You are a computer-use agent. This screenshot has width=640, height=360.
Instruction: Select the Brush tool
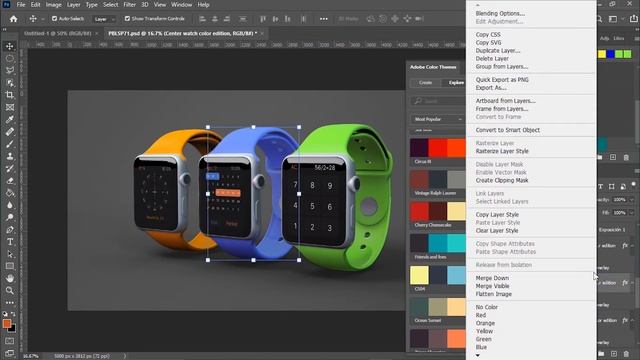click(10, 144)
